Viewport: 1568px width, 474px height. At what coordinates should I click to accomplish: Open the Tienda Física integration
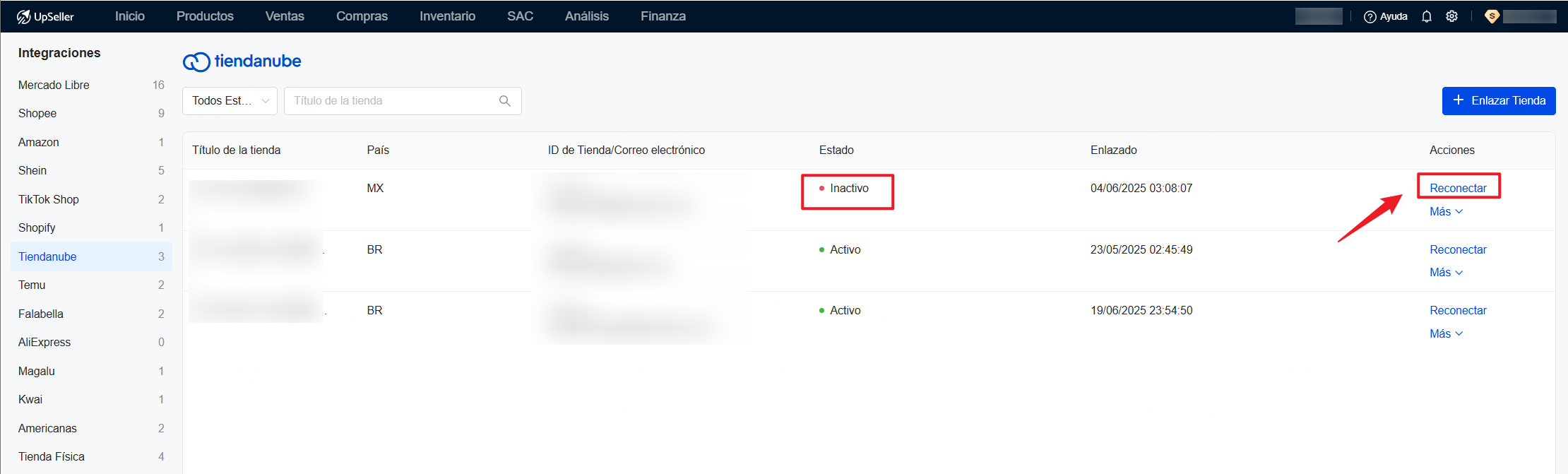52,456
